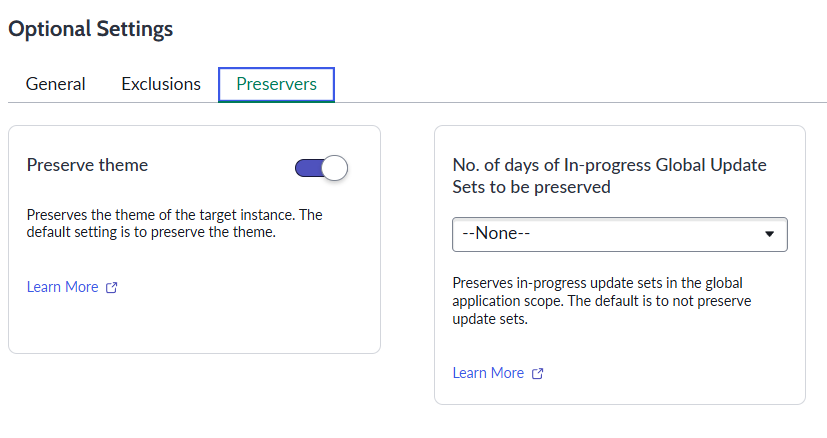This screenshot has width=827, height=438.
Task: Click the Preserve theme label
Action: pyautogui.click(x=87, y=165)
